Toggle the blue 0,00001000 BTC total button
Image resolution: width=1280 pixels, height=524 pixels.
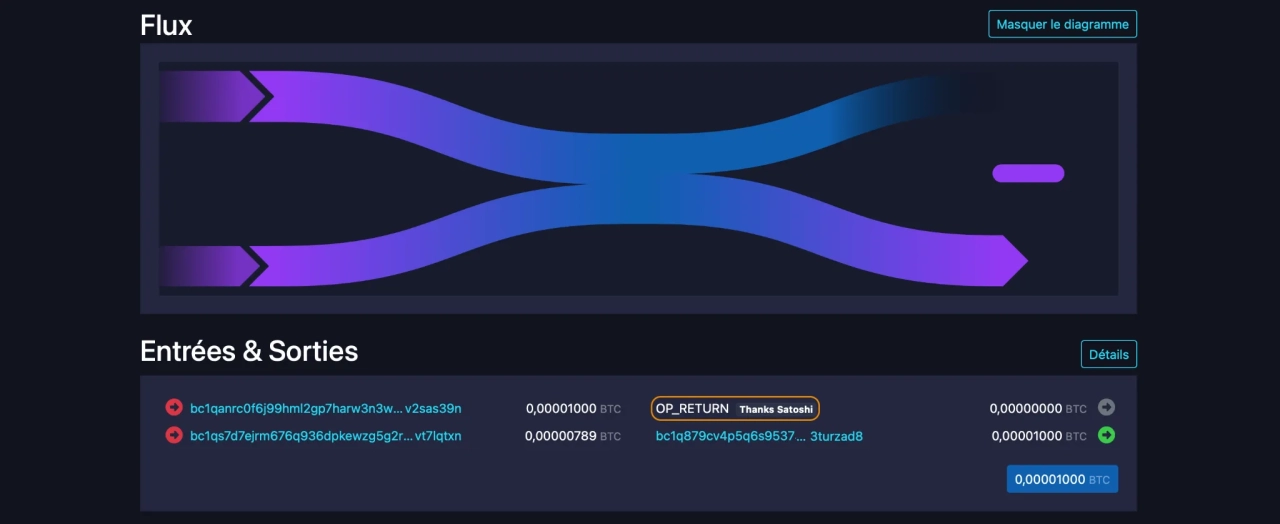click(x=1062, y=479)
